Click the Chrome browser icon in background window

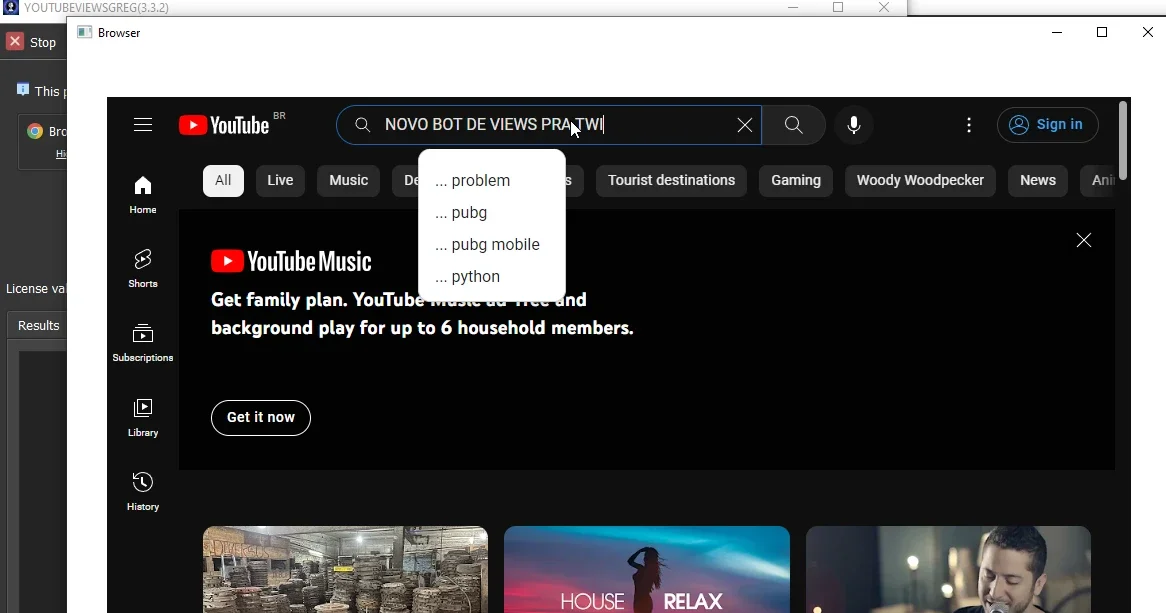click(x=35, y=132)
